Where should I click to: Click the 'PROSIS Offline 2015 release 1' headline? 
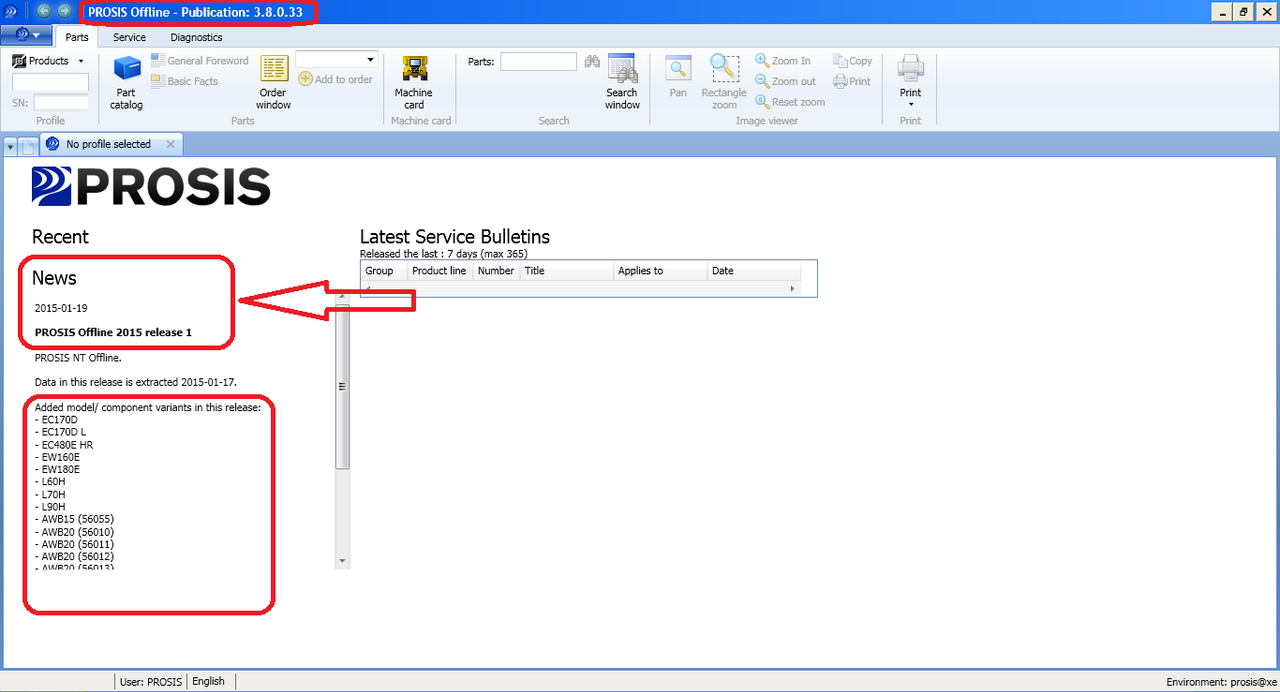point(113,332)
